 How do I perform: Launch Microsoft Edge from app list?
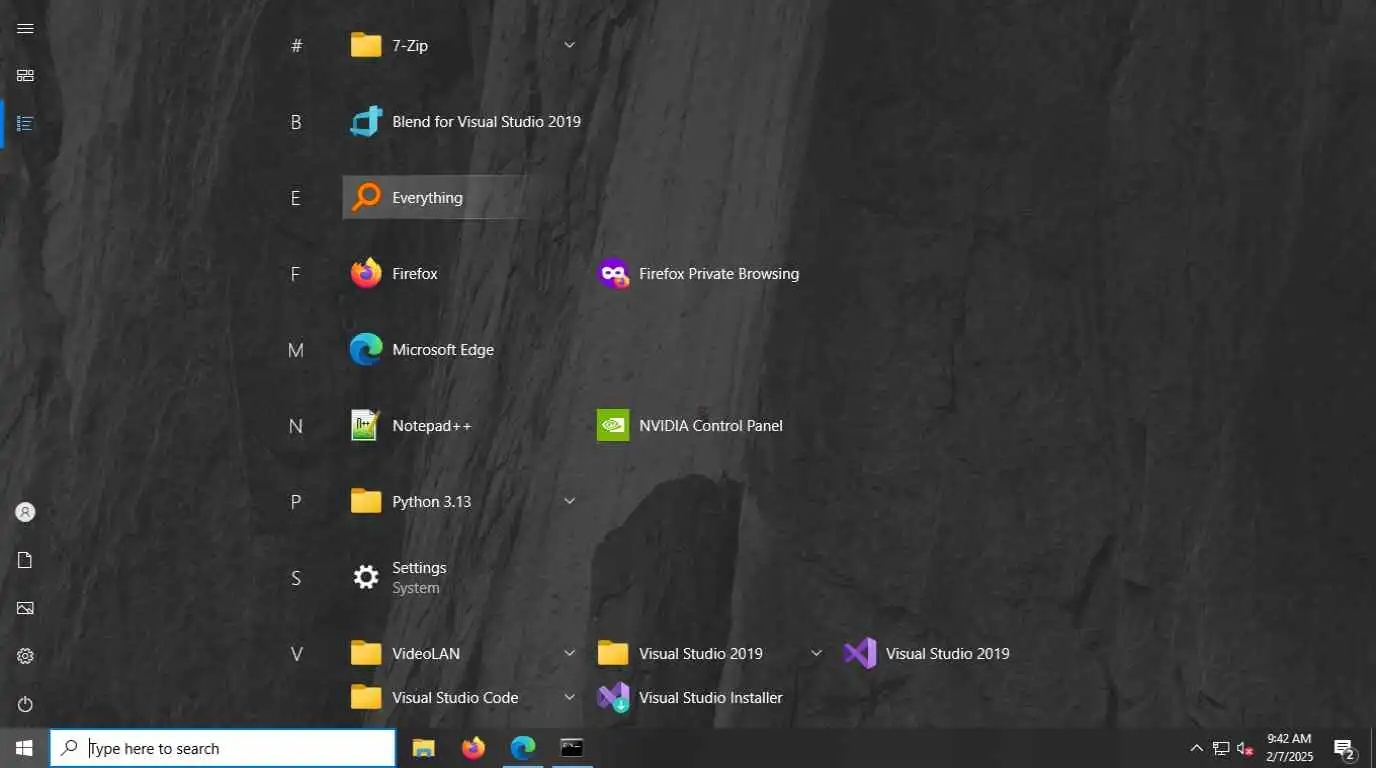click(x=465, y=350)
